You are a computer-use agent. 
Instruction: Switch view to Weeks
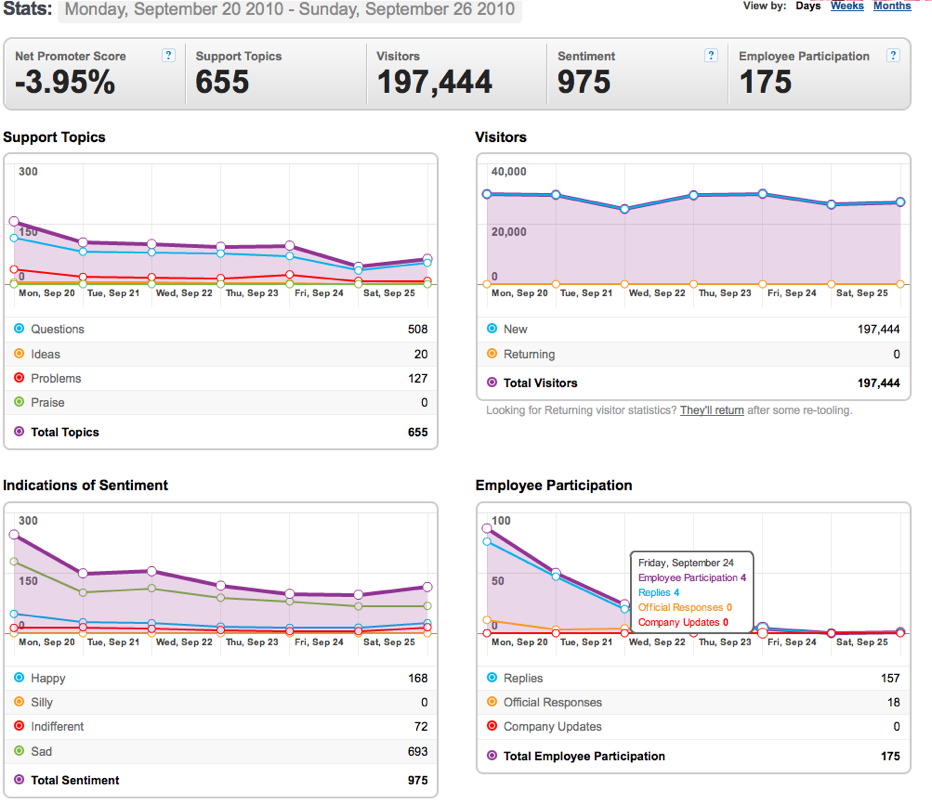click(x=847, y=6)
